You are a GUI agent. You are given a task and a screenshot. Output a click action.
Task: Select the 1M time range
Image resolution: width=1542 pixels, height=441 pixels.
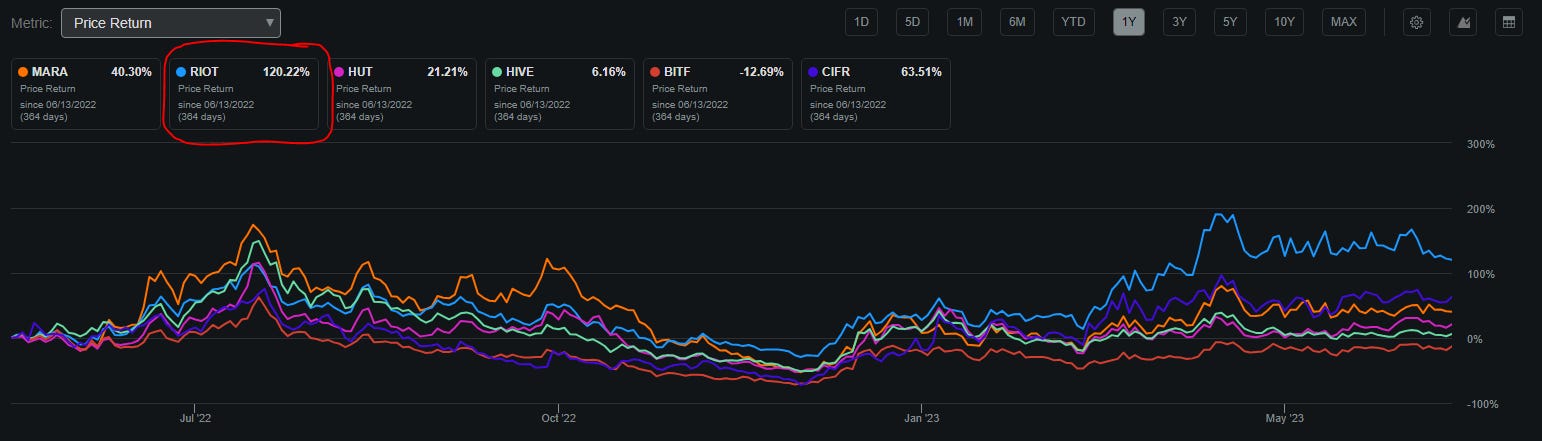tap(964, 22)
